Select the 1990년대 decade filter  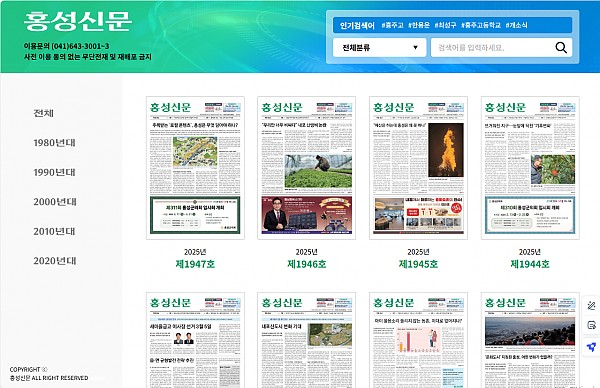click(x=54, y=172)
